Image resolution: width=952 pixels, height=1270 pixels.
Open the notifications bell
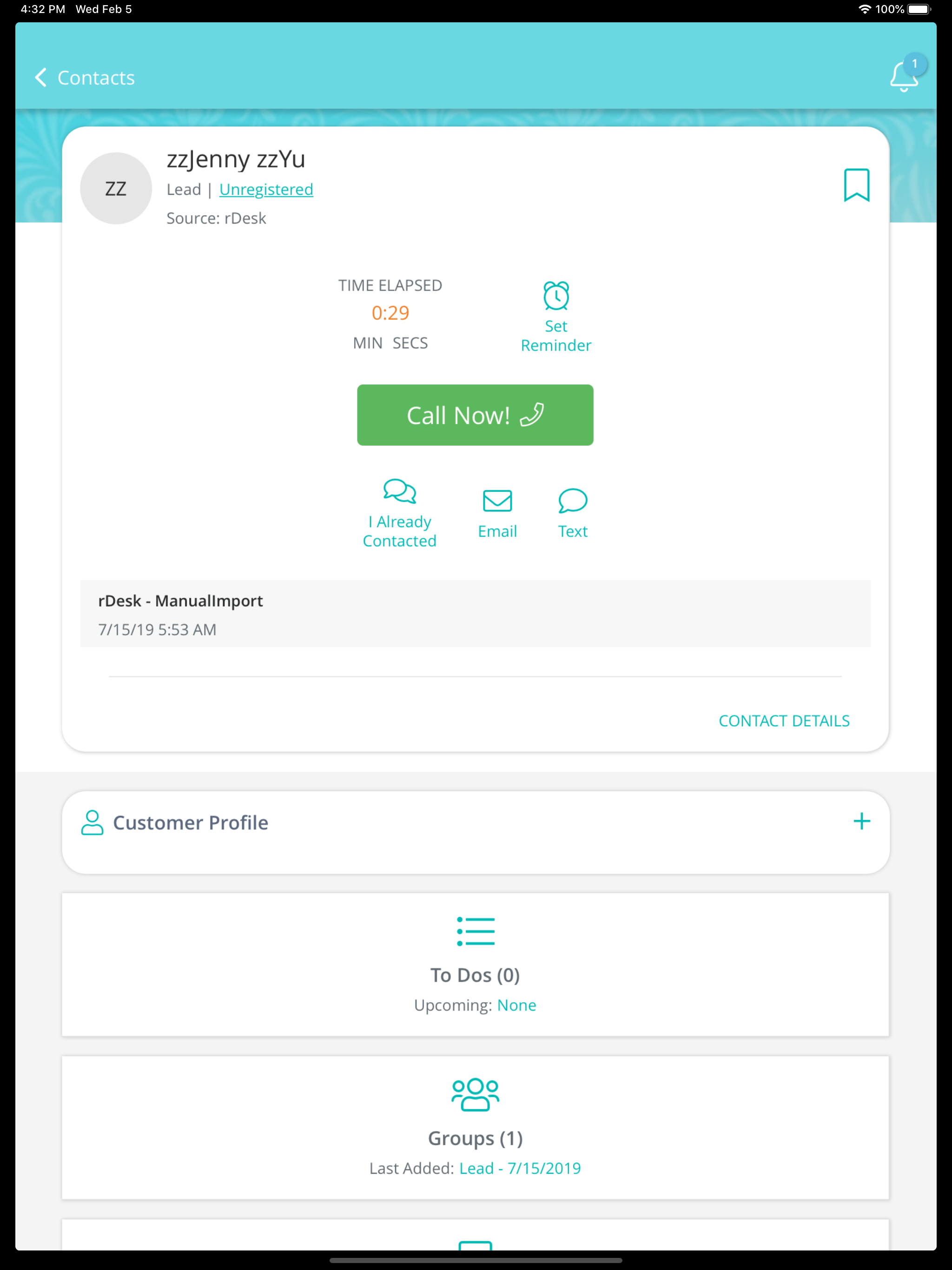pyautogui.click(x=904, y=75)
